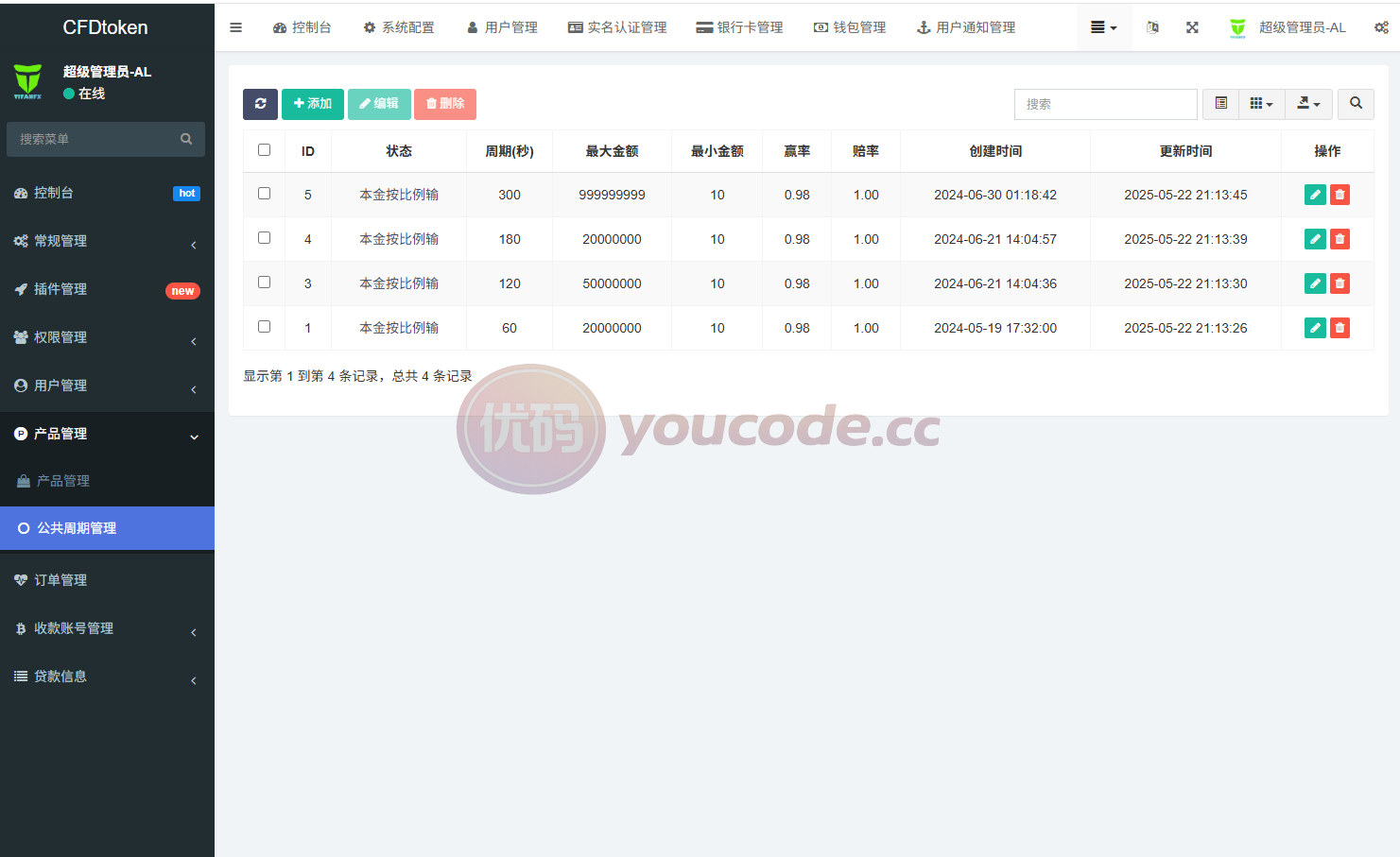Select the checkbox for row ID 4
This screenshot has width=1400, height=857.
click(x=264, y=238)
